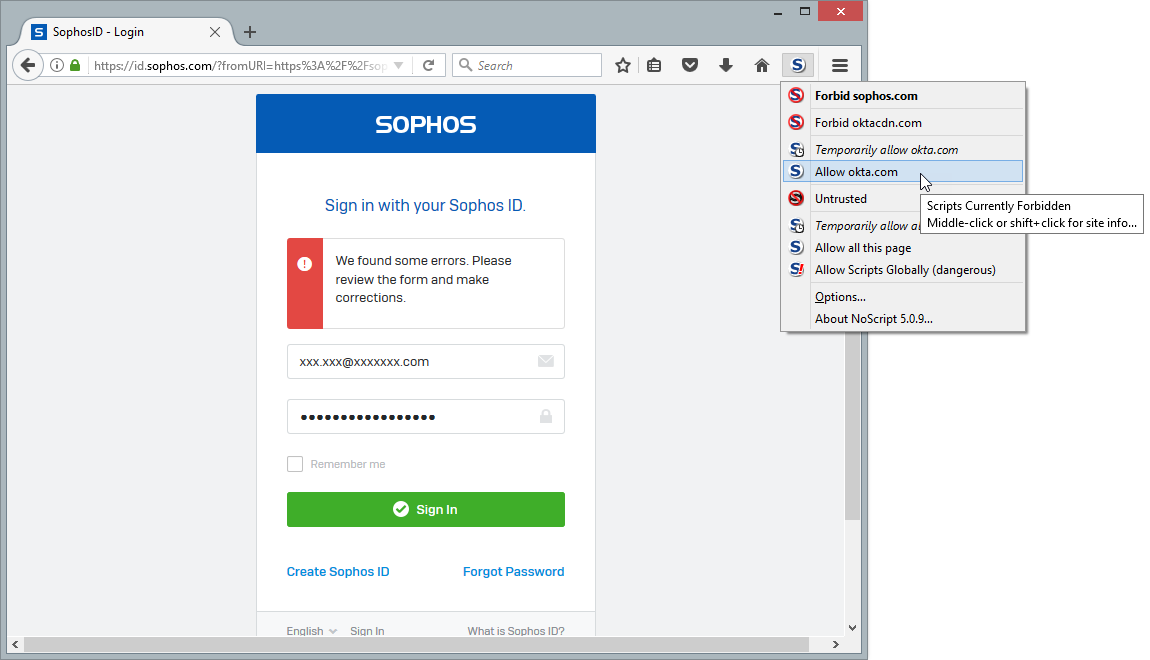This screenshot has height=660, width=1150.
Task: Click the horizontal scrollbar left arrow
Action: coord(15,645)
